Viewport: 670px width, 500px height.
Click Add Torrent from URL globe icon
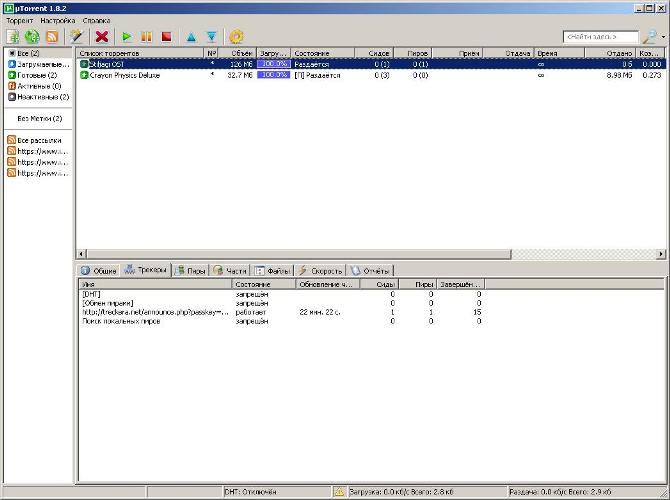tap(32, 37)
